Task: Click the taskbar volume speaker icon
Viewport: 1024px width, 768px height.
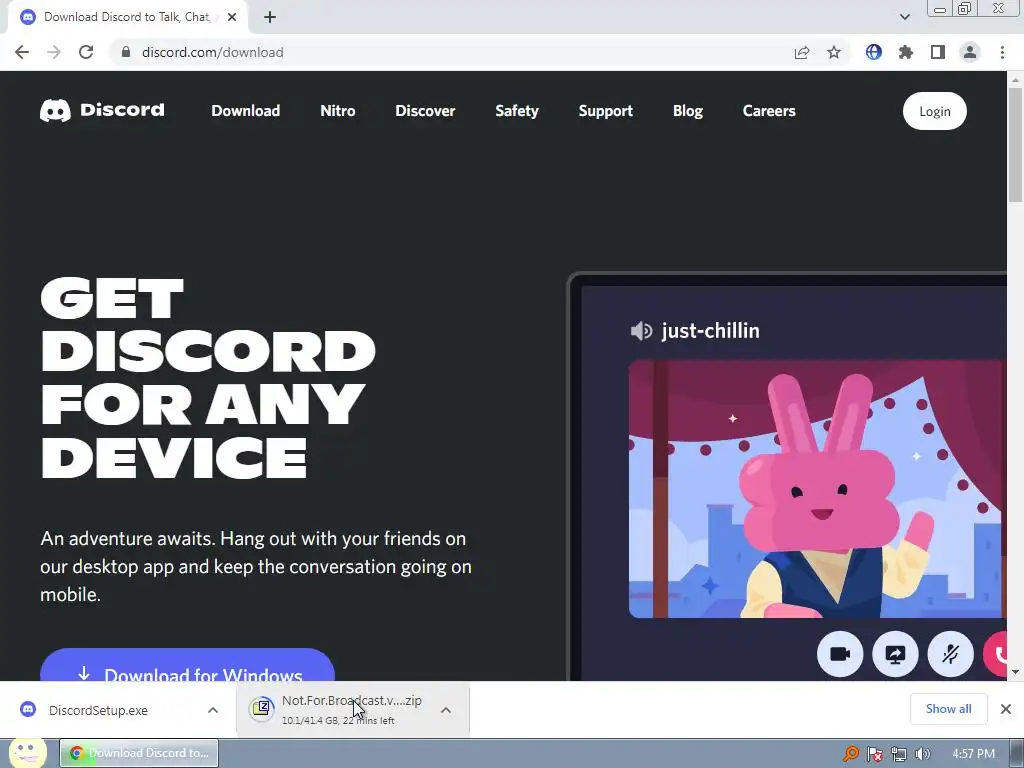Action: pos(922,754)
